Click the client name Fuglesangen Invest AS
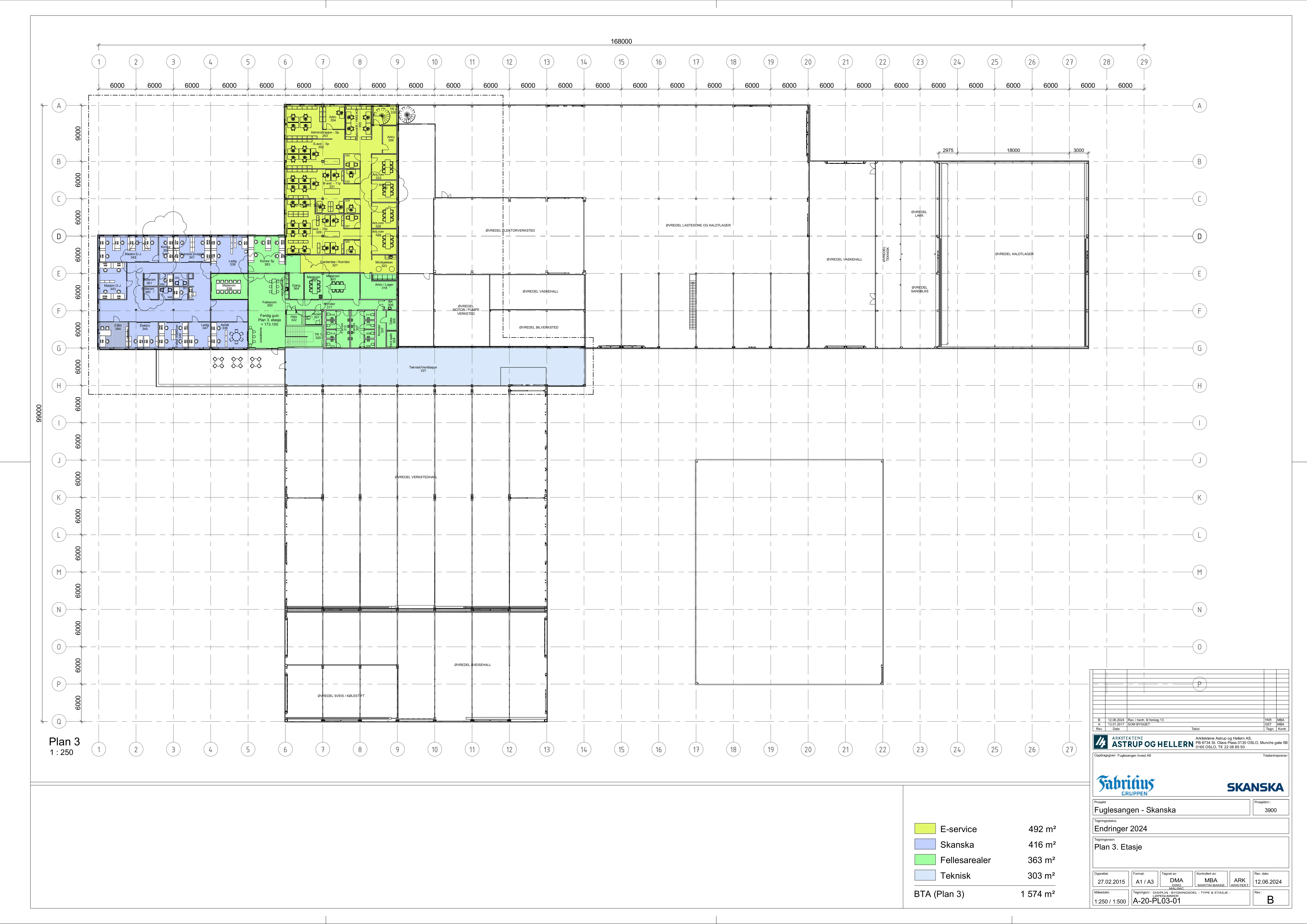 1134,756
